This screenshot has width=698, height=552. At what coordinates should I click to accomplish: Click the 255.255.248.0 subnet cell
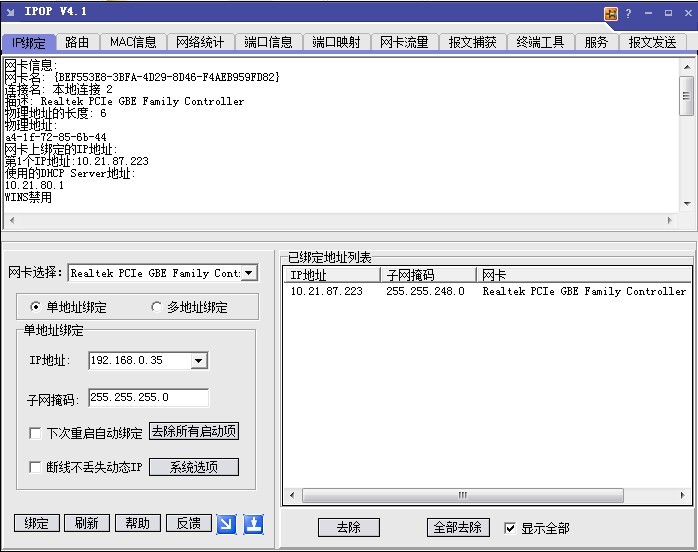tap(425, 291)
